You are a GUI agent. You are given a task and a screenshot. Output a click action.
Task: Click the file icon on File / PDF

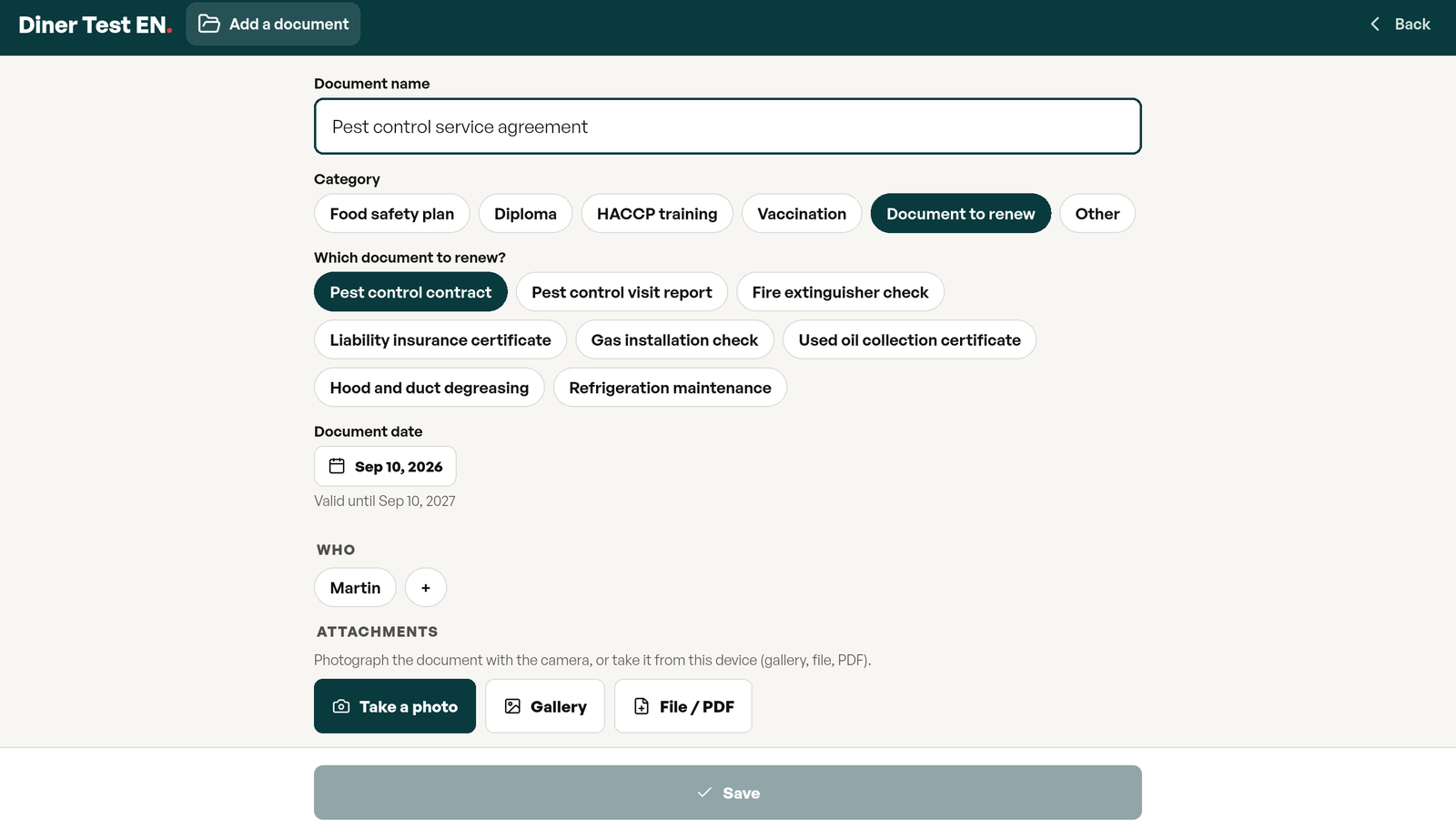click(x=642, y=706)
